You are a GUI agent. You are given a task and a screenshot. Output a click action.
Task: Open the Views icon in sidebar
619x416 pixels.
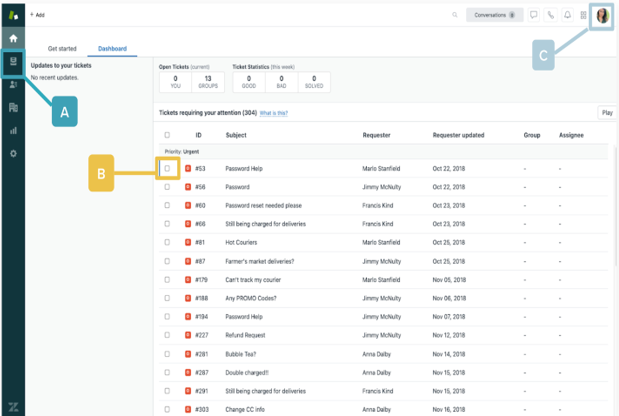click(x=13, y=61)
